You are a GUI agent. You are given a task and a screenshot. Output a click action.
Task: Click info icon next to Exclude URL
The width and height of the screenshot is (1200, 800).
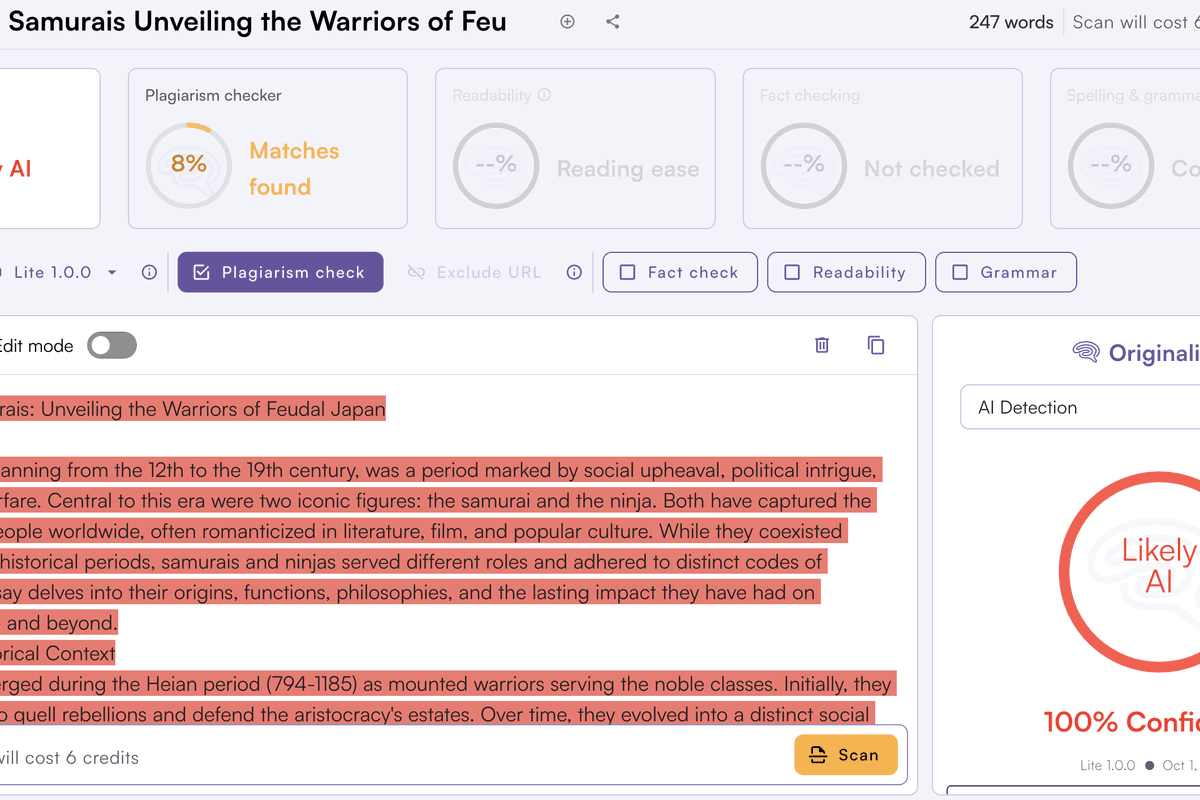coord(574,272)
